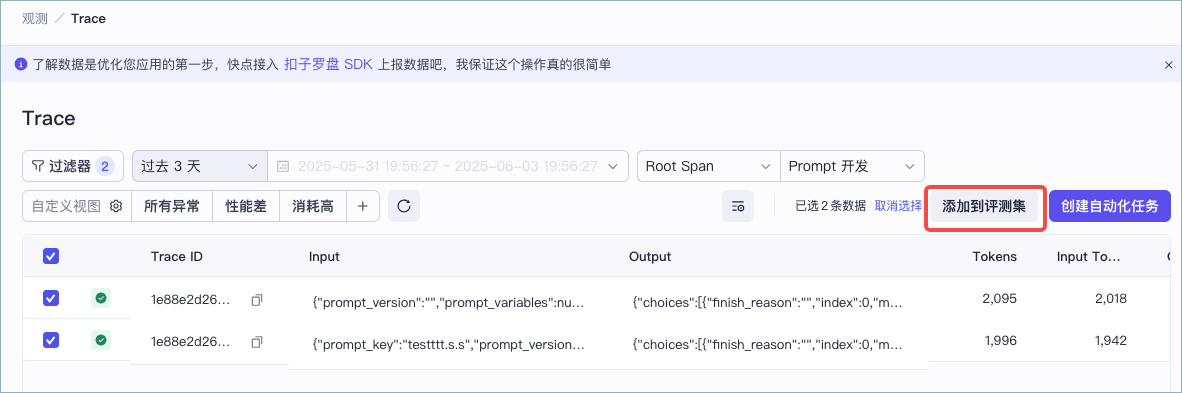The image size is (1182, 393).
Task: Click the Input column header
Action: (x=324, y=257)
